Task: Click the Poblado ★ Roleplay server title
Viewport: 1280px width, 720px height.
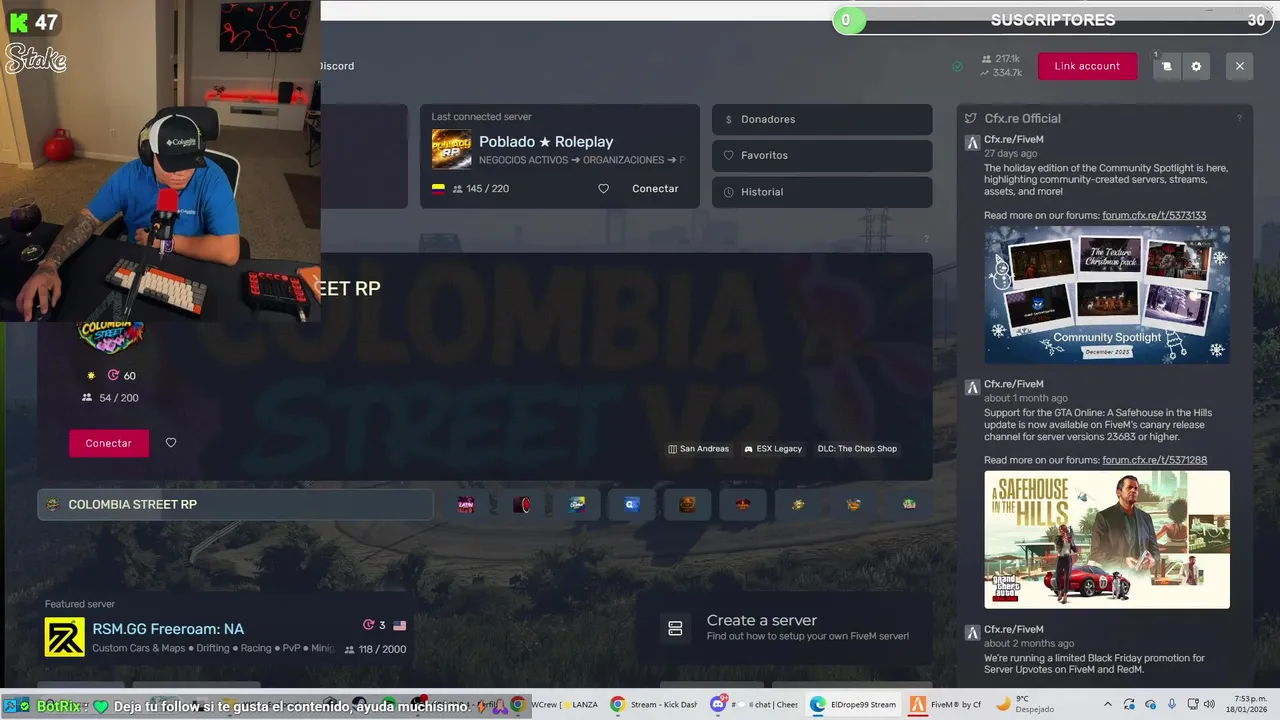Action: pos(546,142)
